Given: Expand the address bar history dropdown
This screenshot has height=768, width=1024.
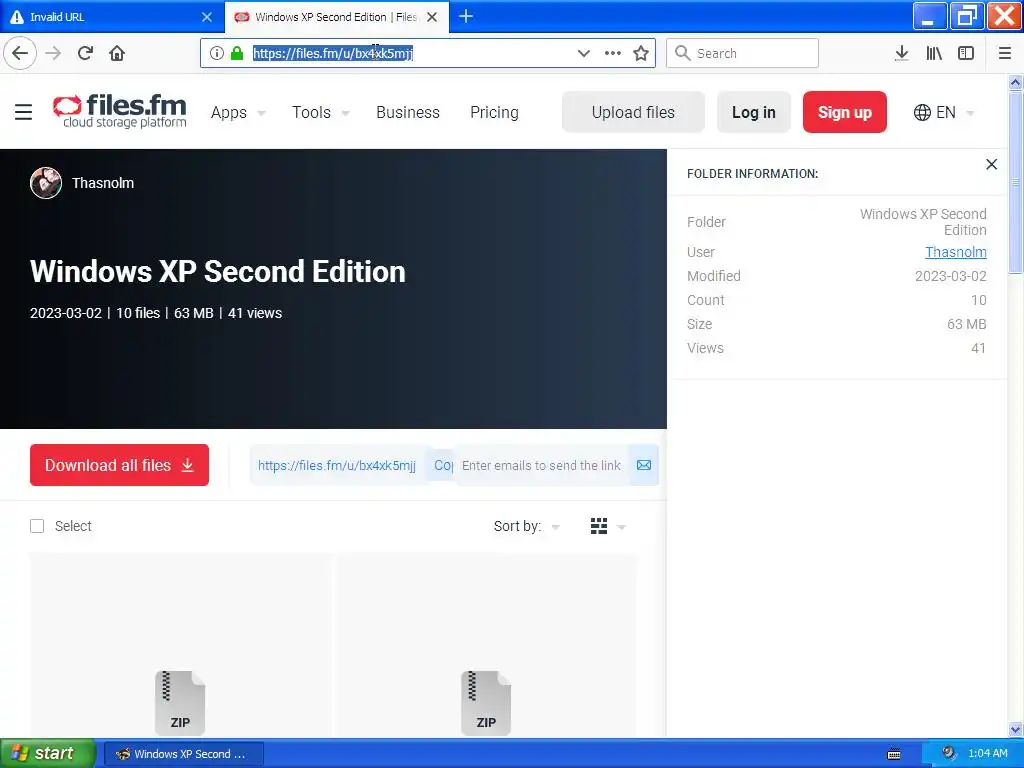Looking at the screenshot, I should 584,53.
